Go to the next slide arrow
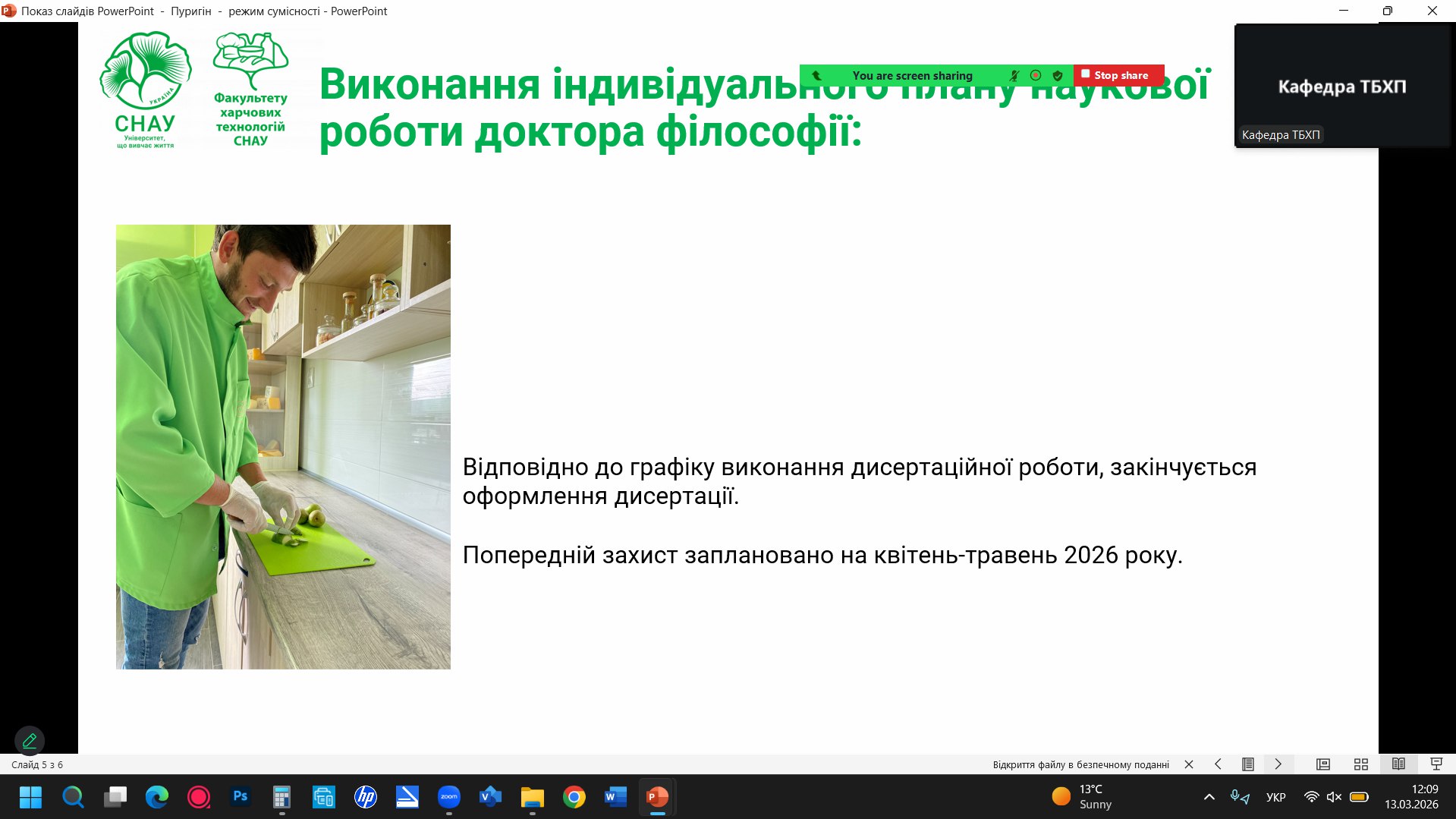This screenshot has width=1456, height=819. pos(1278,764)
